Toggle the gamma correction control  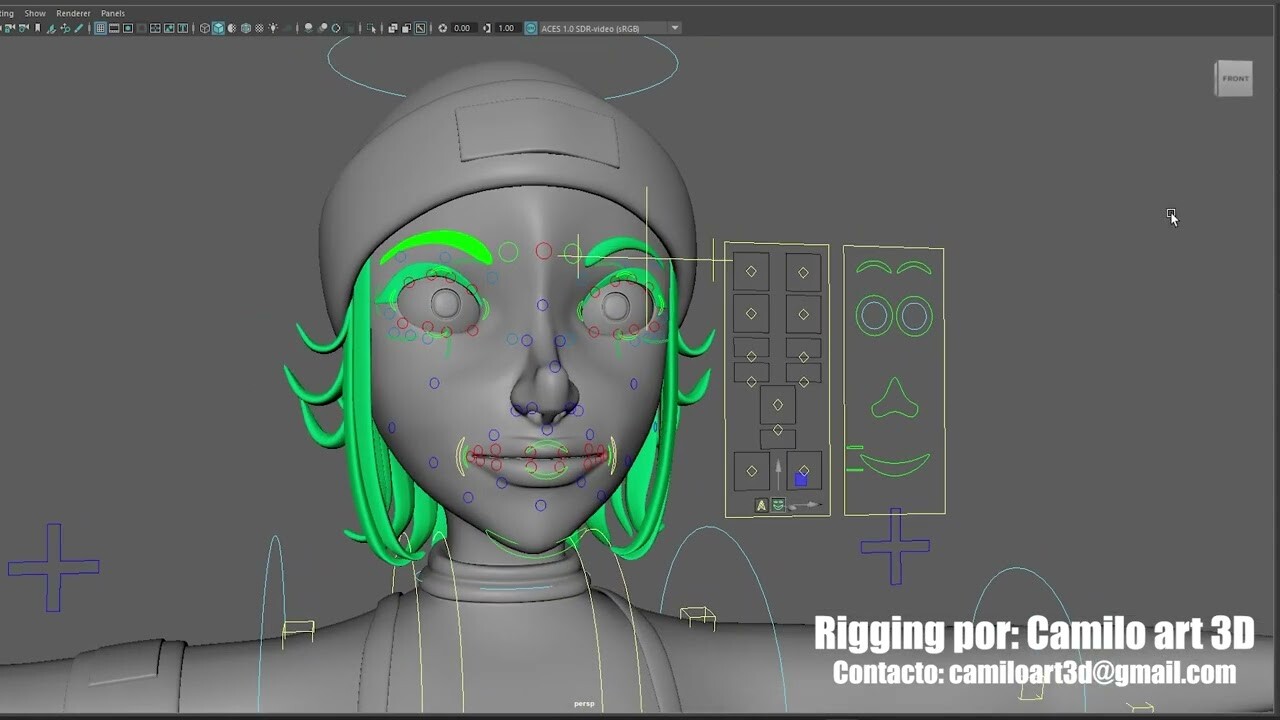pos(487,28)
